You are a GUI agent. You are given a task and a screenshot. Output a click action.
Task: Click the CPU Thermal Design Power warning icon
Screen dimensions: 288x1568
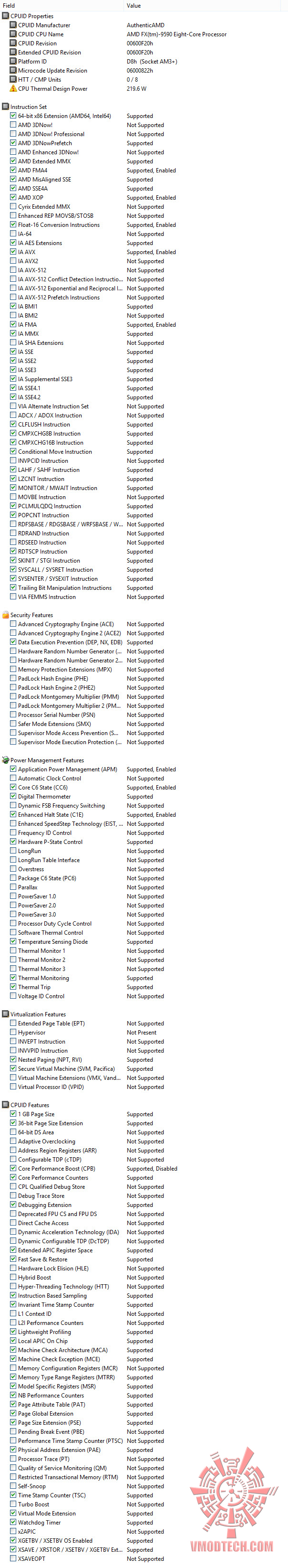13,88
